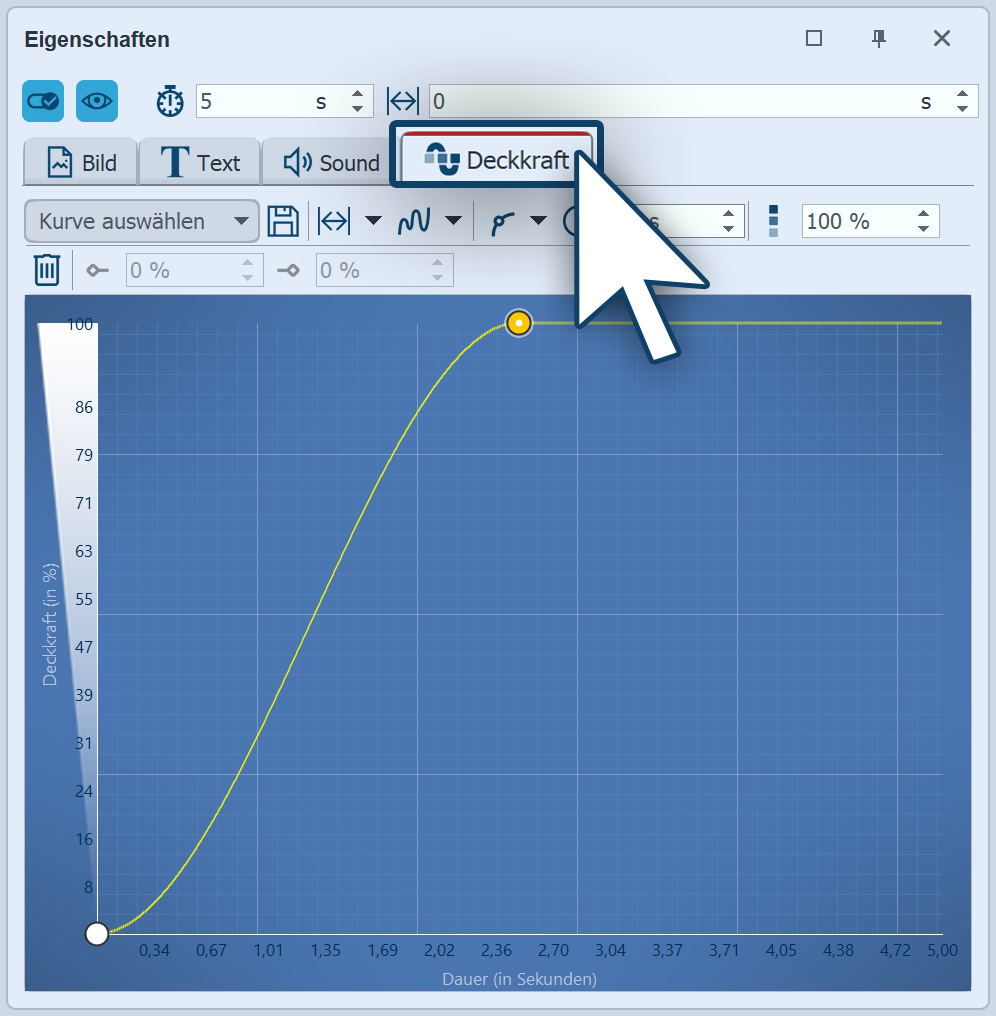The width and height of the screenshot is (996, 1016).
Task: Switch to the Bild tab
Action: [82, 163]
